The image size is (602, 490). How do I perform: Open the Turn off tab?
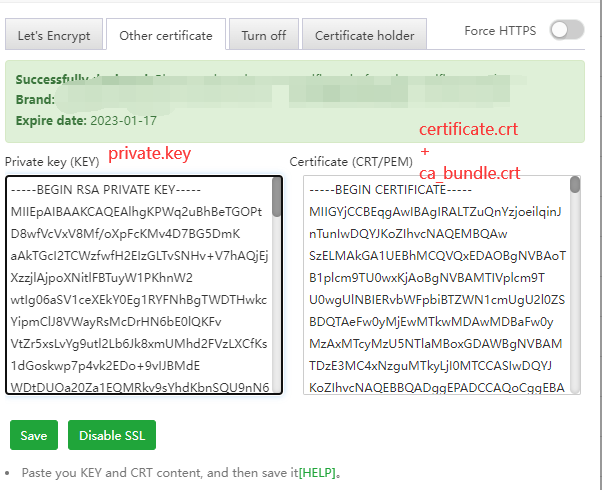click(x=264, y=35)
